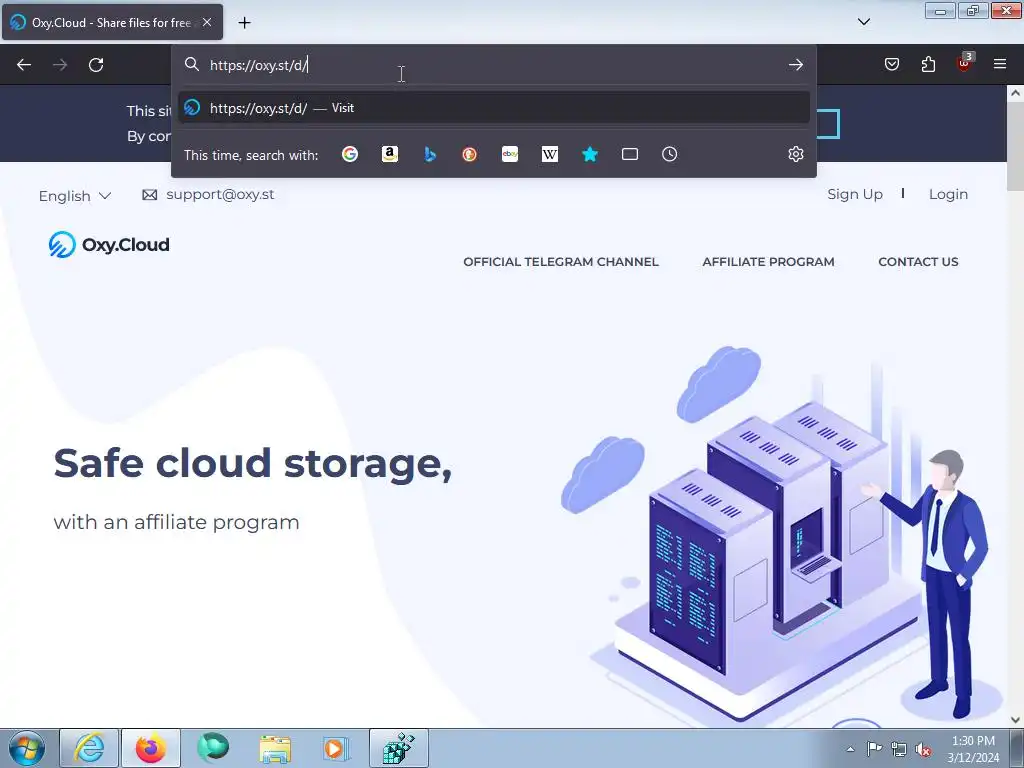Open the Pocket save icon
Image resolution: width=1024 pixels, height=768 pixels.
pos(891,64)
